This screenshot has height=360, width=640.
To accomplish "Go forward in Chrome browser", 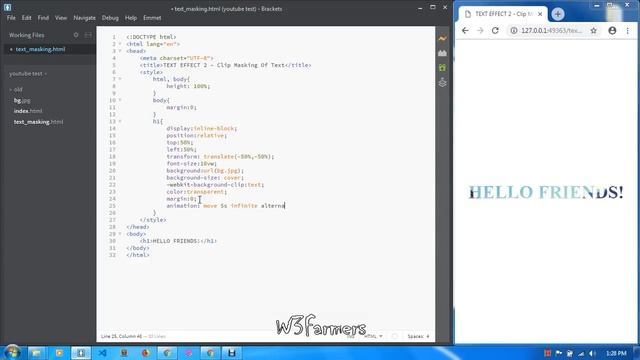I will pos(480,31).
